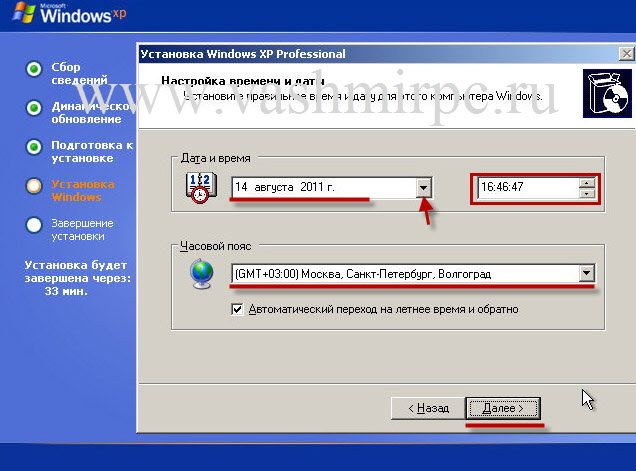
Task: Click the setup box and CD icon
Action: point(607,94)
